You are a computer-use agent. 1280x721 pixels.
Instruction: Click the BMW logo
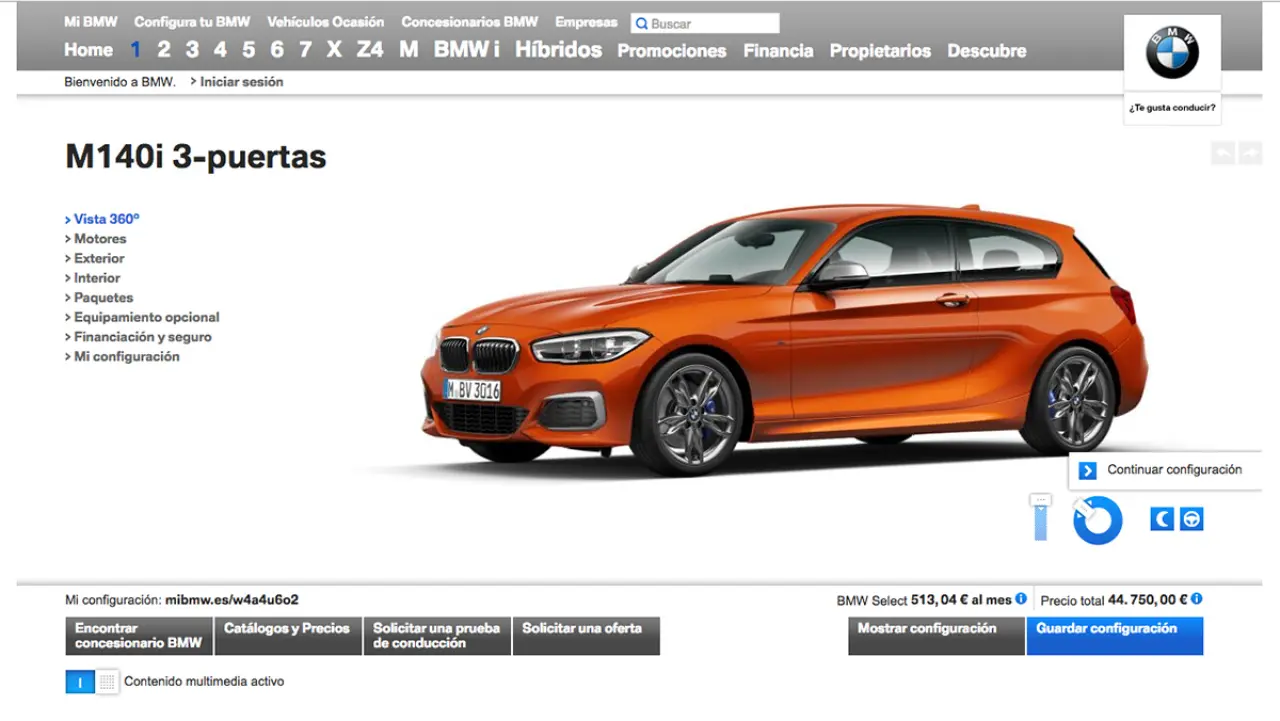1172,54
